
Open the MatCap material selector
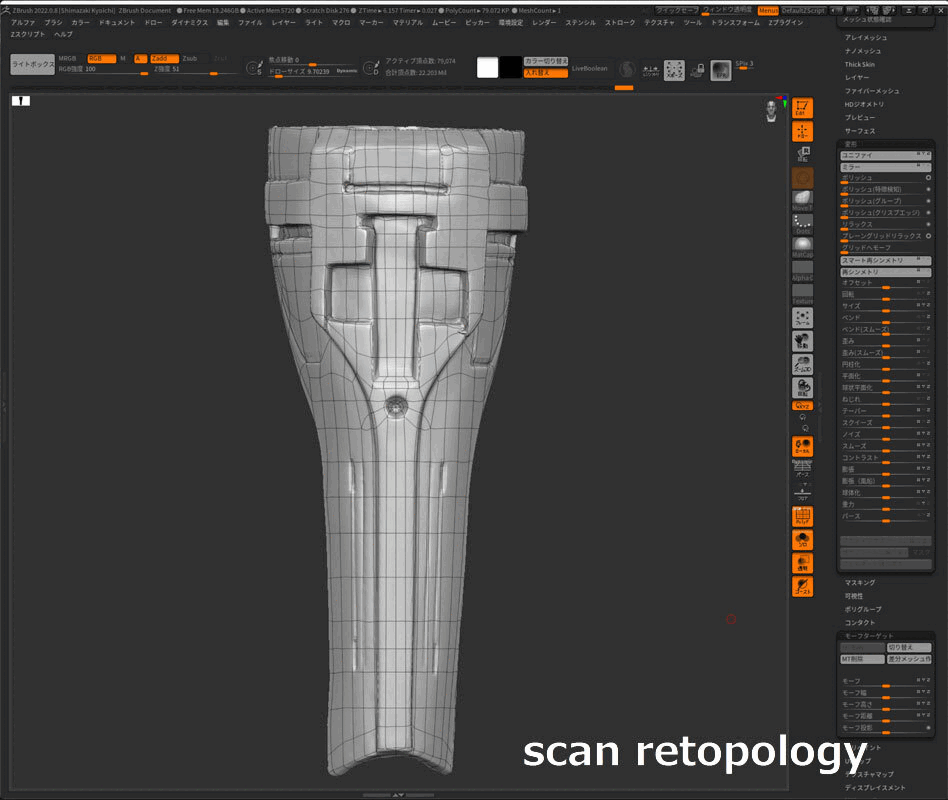(802, 247)
